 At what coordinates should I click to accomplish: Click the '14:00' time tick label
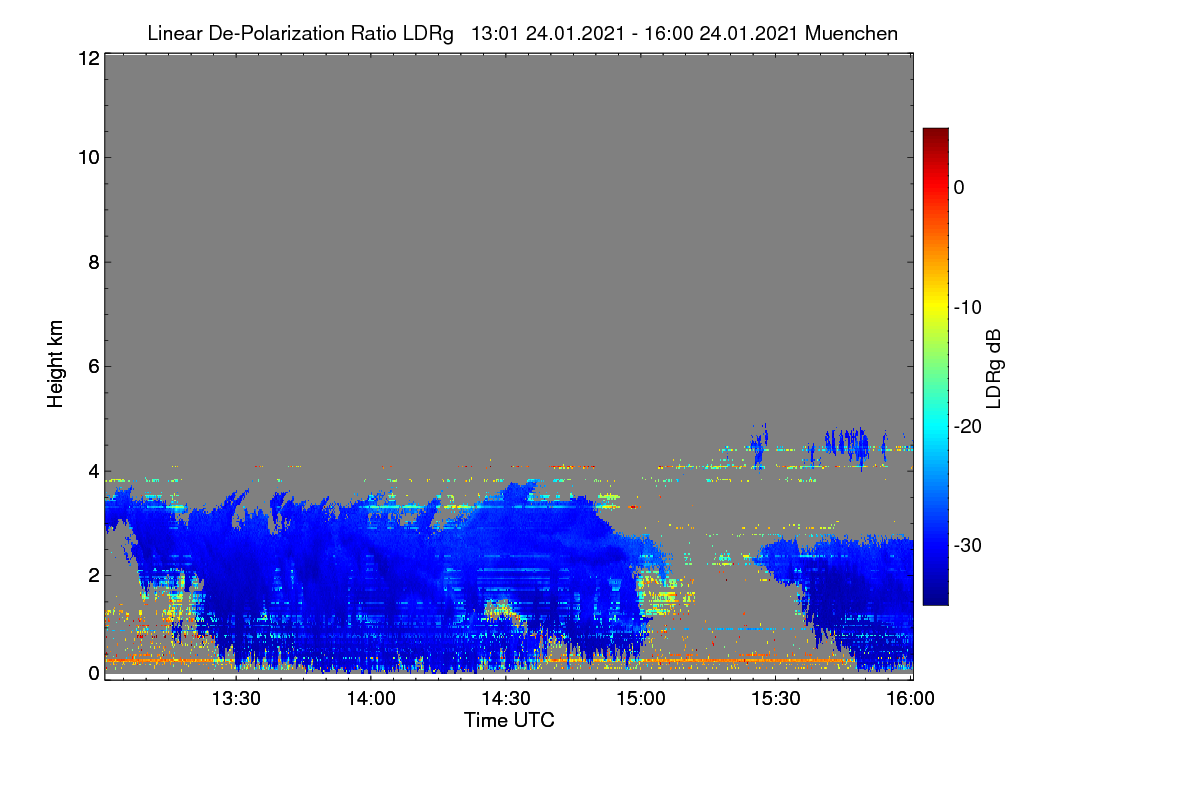click(370, 700)
